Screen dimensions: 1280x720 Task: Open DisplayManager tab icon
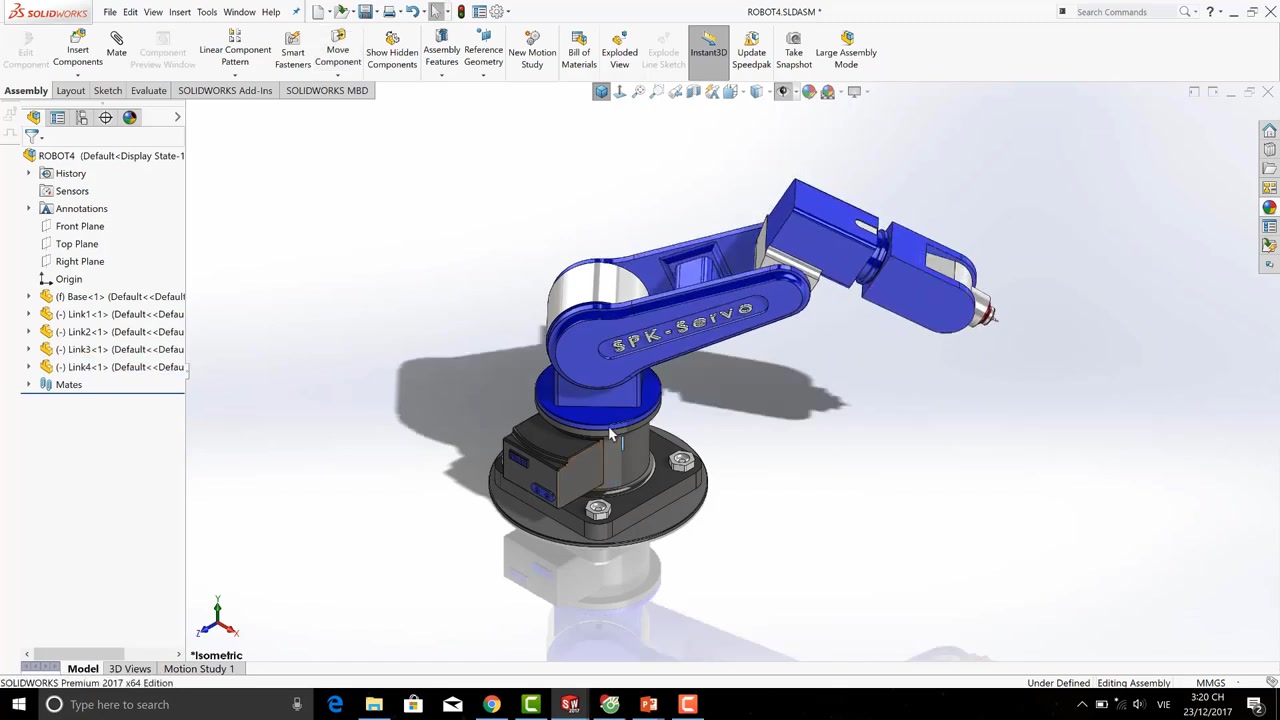click(129, 118)
